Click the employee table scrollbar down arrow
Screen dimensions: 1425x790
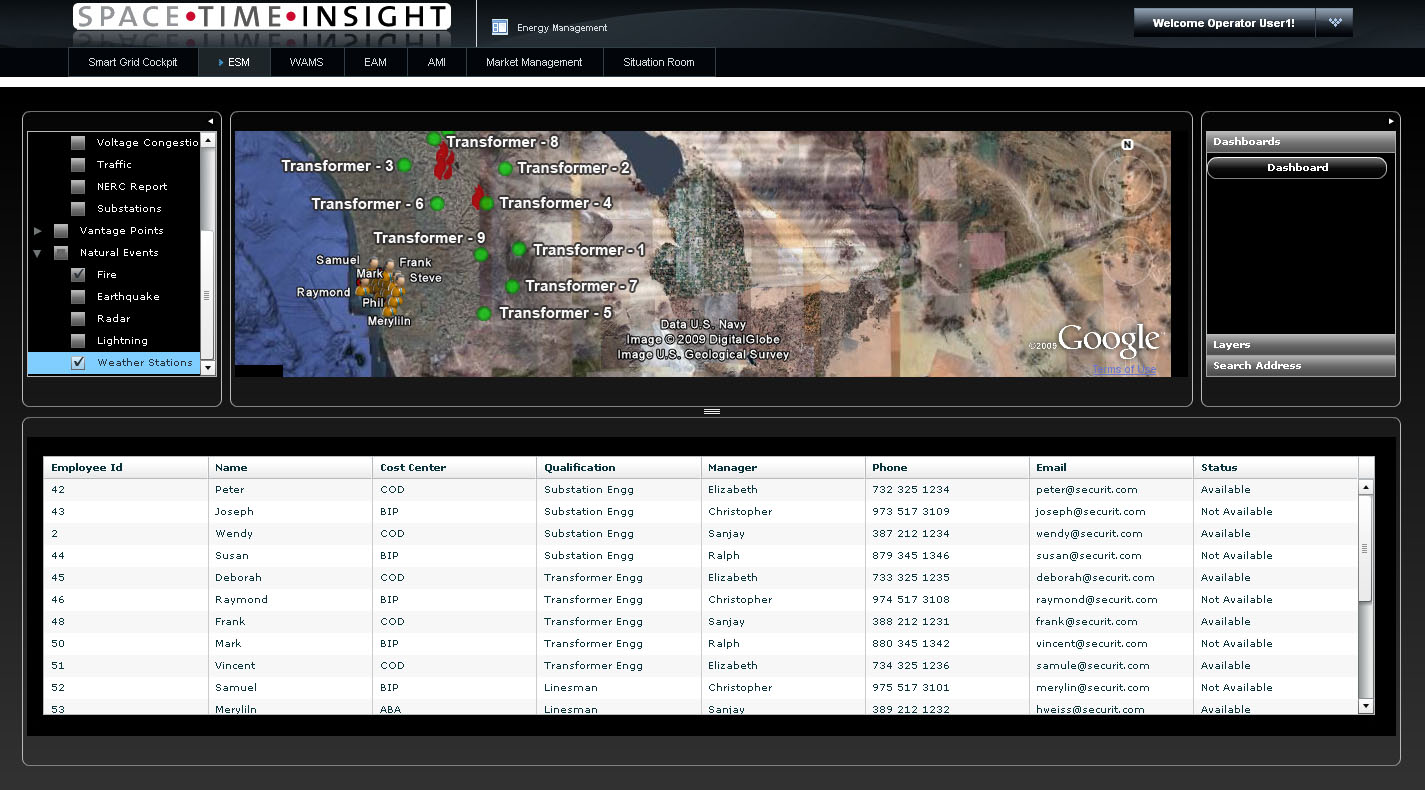coord(1366,706)
